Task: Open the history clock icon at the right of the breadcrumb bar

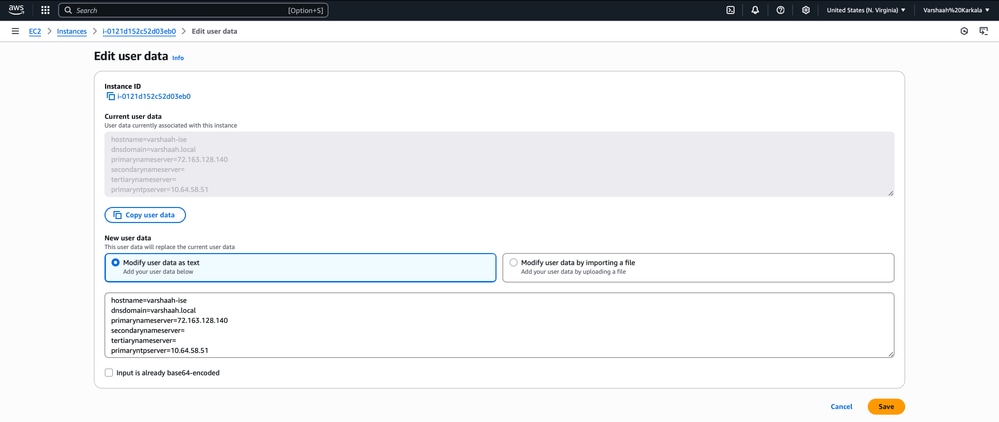Action: tap(964, 31)
